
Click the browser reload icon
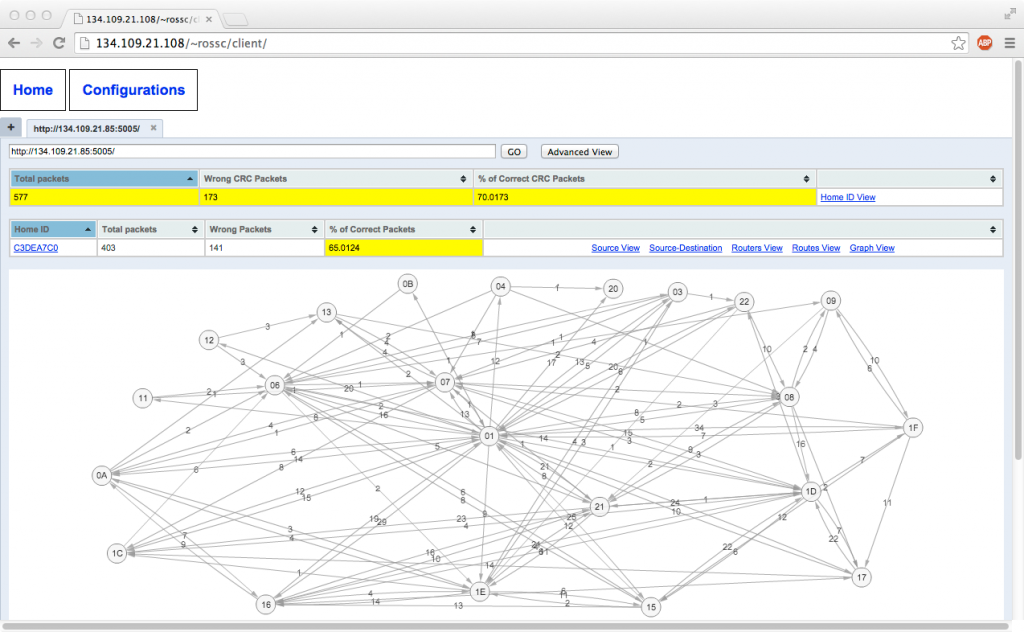click(x=59, y=43)
